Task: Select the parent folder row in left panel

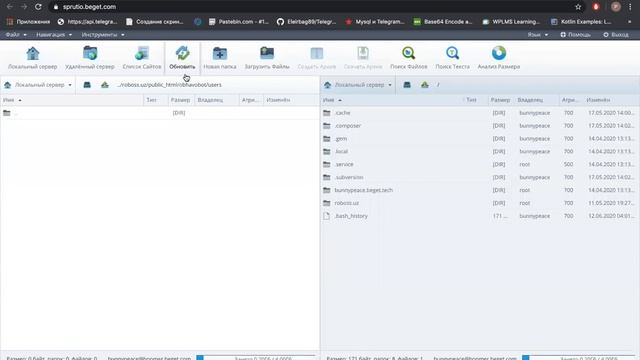Action: [x=160, y=113]
